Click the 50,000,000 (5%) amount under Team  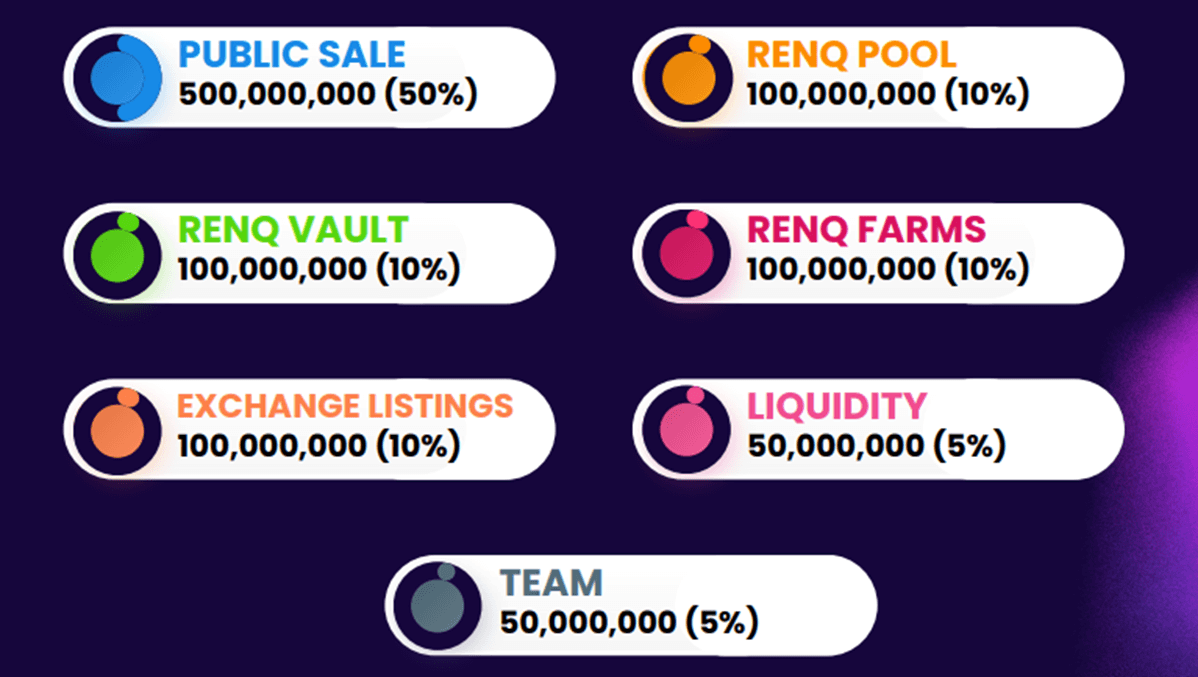630,622
